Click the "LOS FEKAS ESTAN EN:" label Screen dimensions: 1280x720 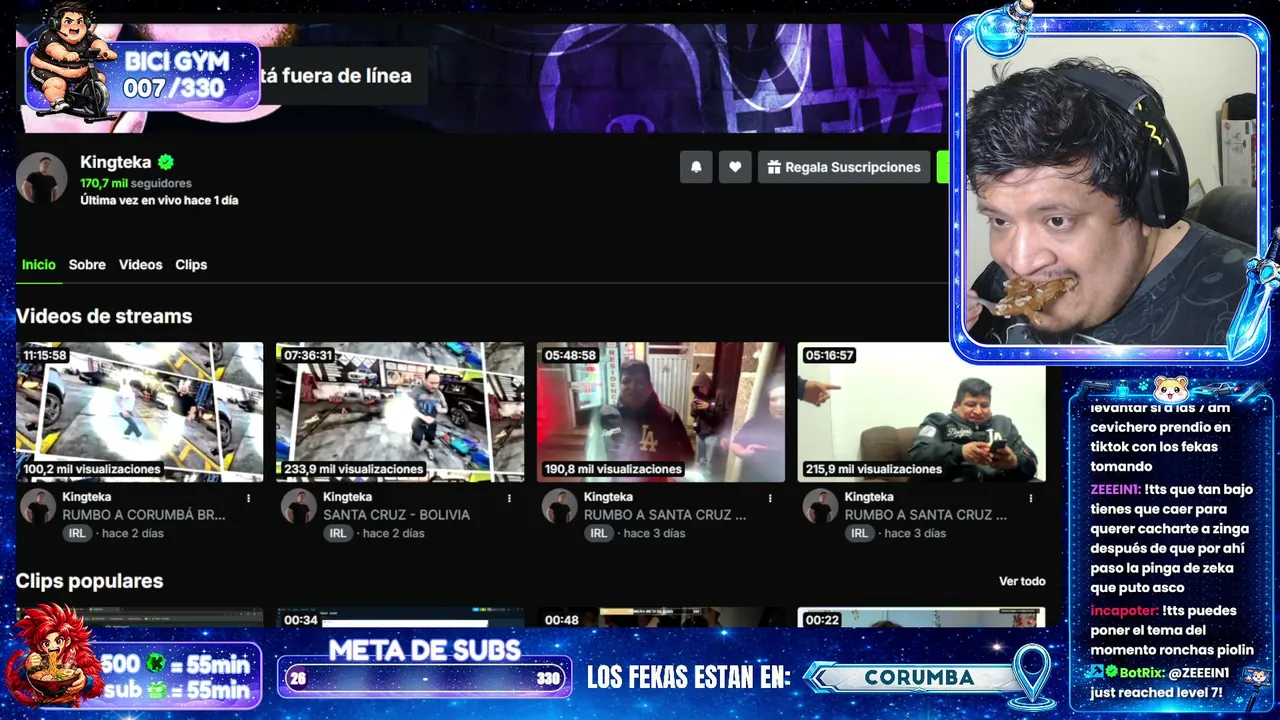click(688, 677)
